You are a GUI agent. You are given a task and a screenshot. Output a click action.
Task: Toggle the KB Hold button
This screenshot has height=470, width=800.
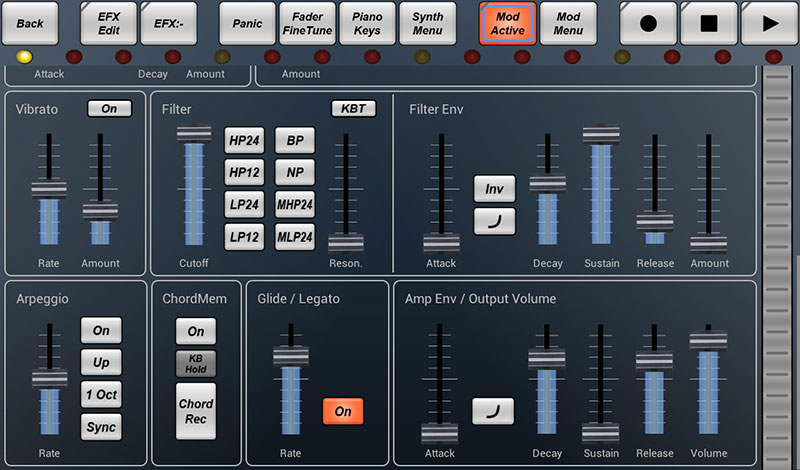click(196, 363)
